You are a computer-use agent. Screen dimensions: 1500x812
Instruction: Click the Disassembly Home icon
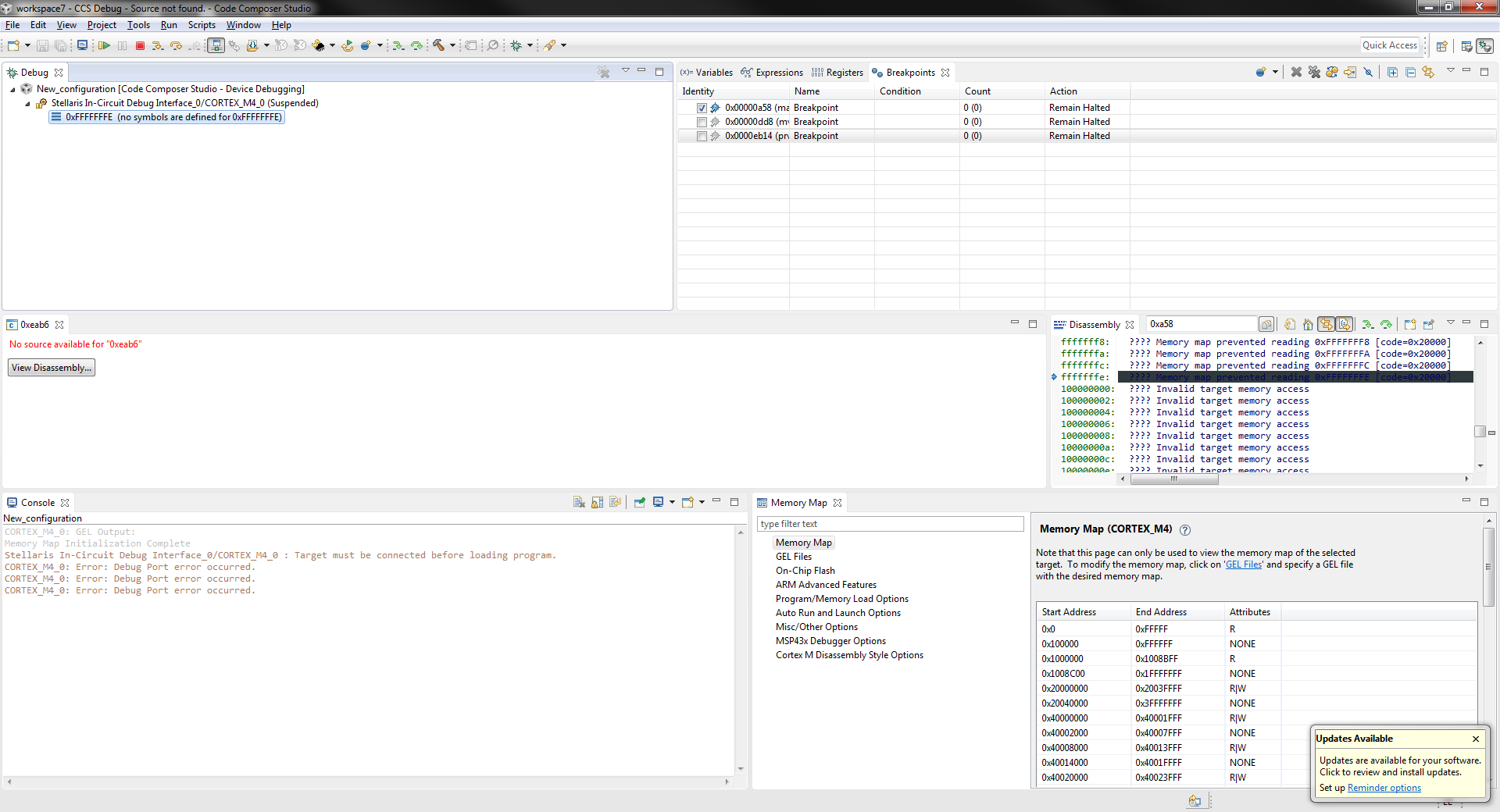(x=1308, y=324)
